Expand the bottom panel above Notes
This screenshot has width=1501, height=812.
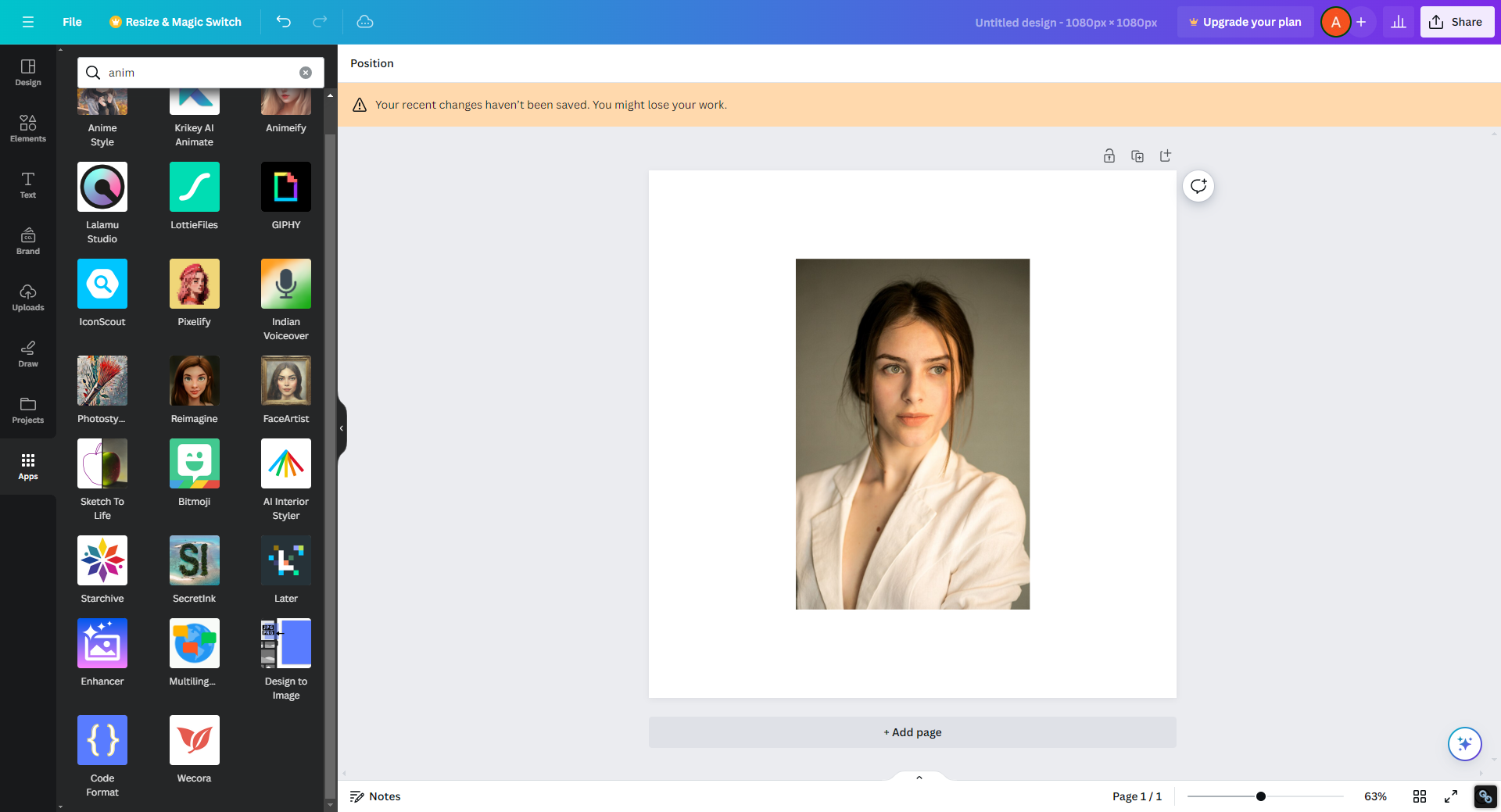[x=918, y=777]
